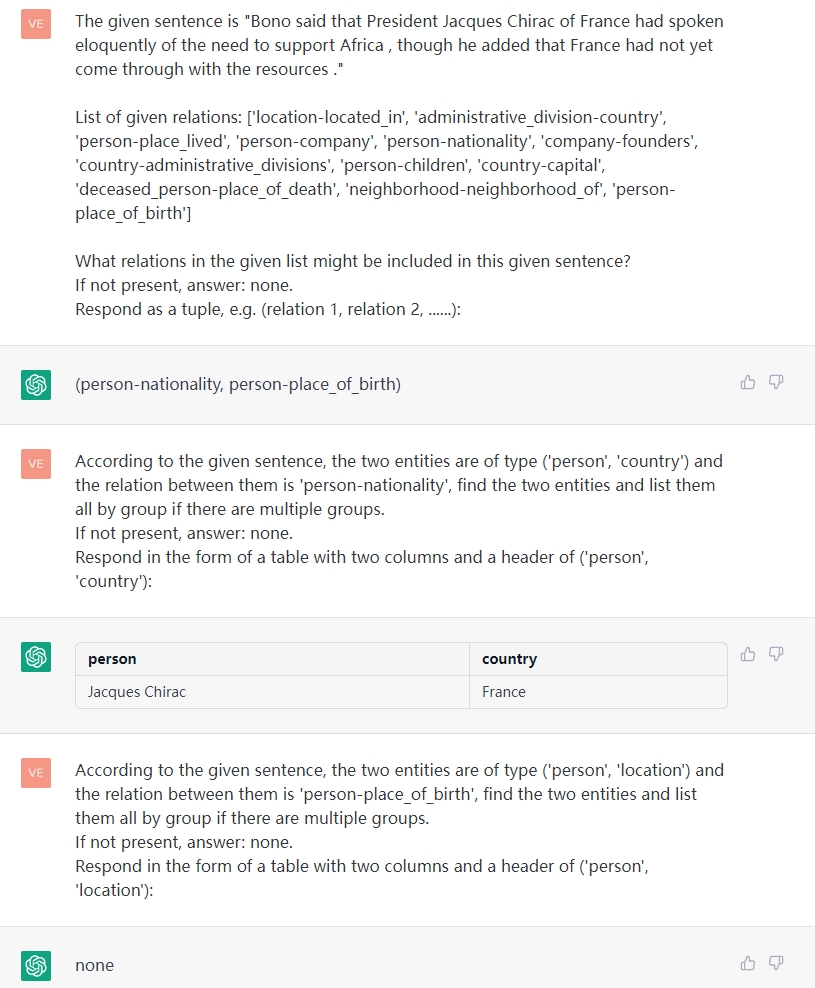Click the sentence quoting Bono and Jacques Chirac
Image resolution: width=815 pixels, height=988 pixels.
pos(399,45)
